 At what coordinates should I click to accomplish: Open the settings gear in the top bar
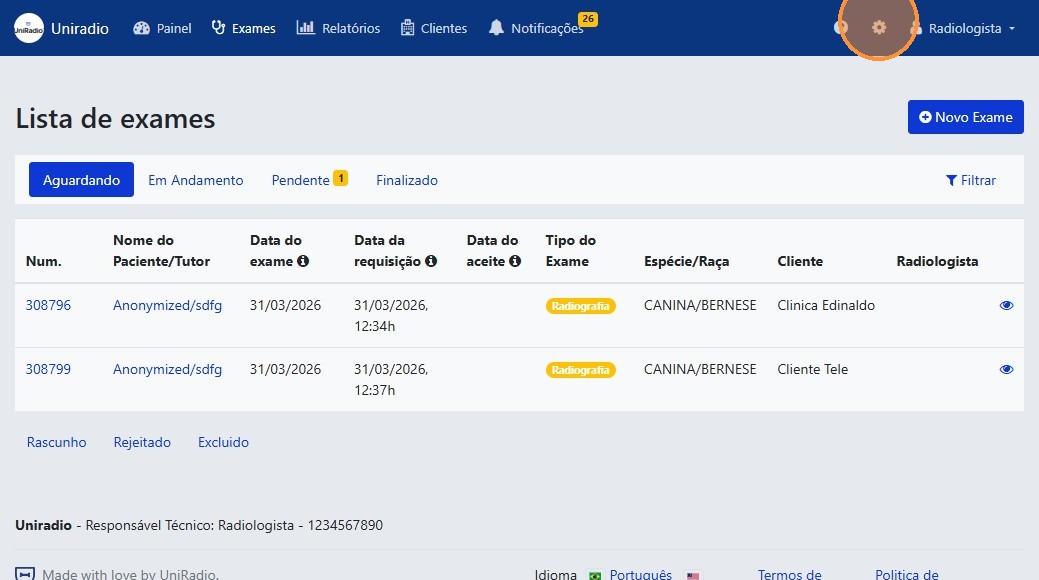[878, 28]
